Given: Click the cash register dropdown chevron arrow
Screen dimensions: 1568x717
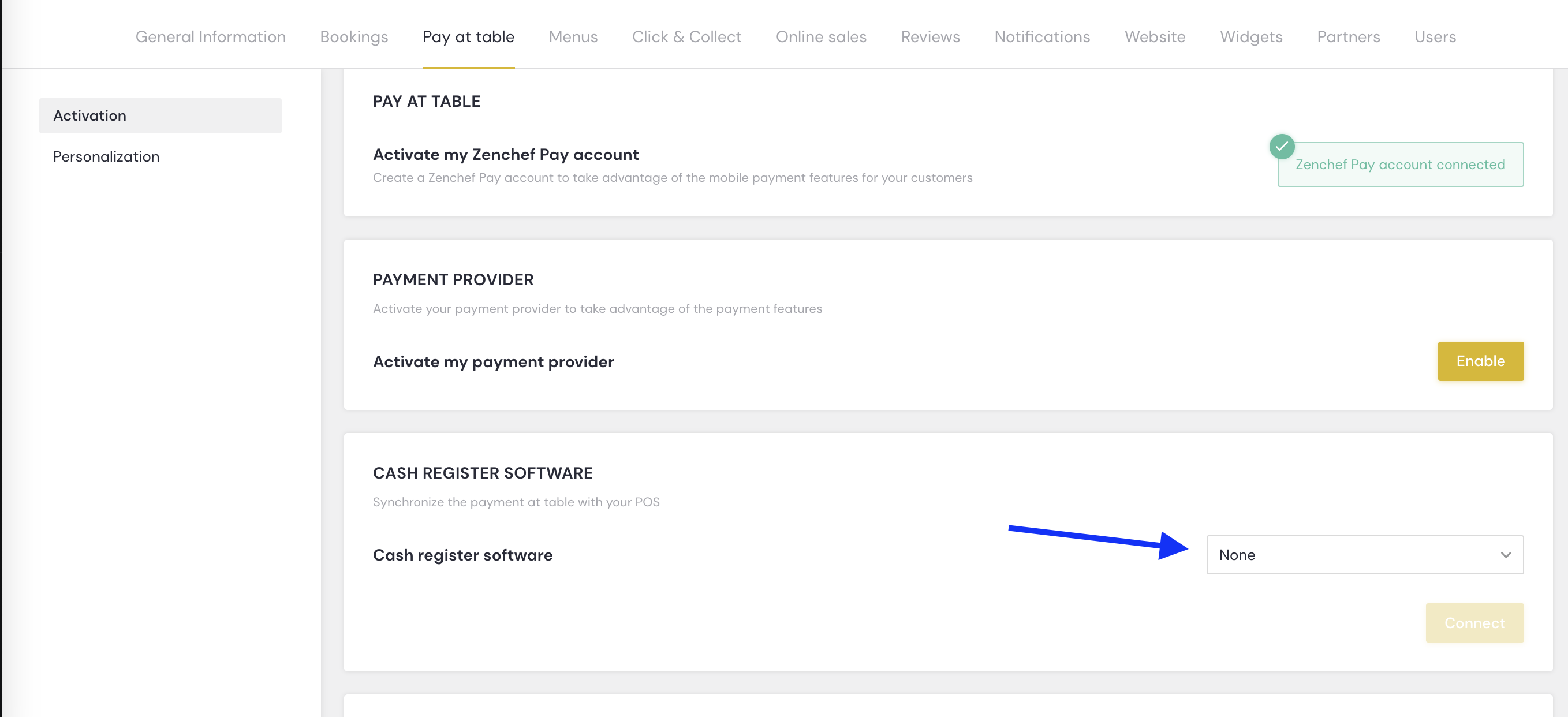Looking at the screenshot, I should pyautogui.click(x=1505, y=554).
